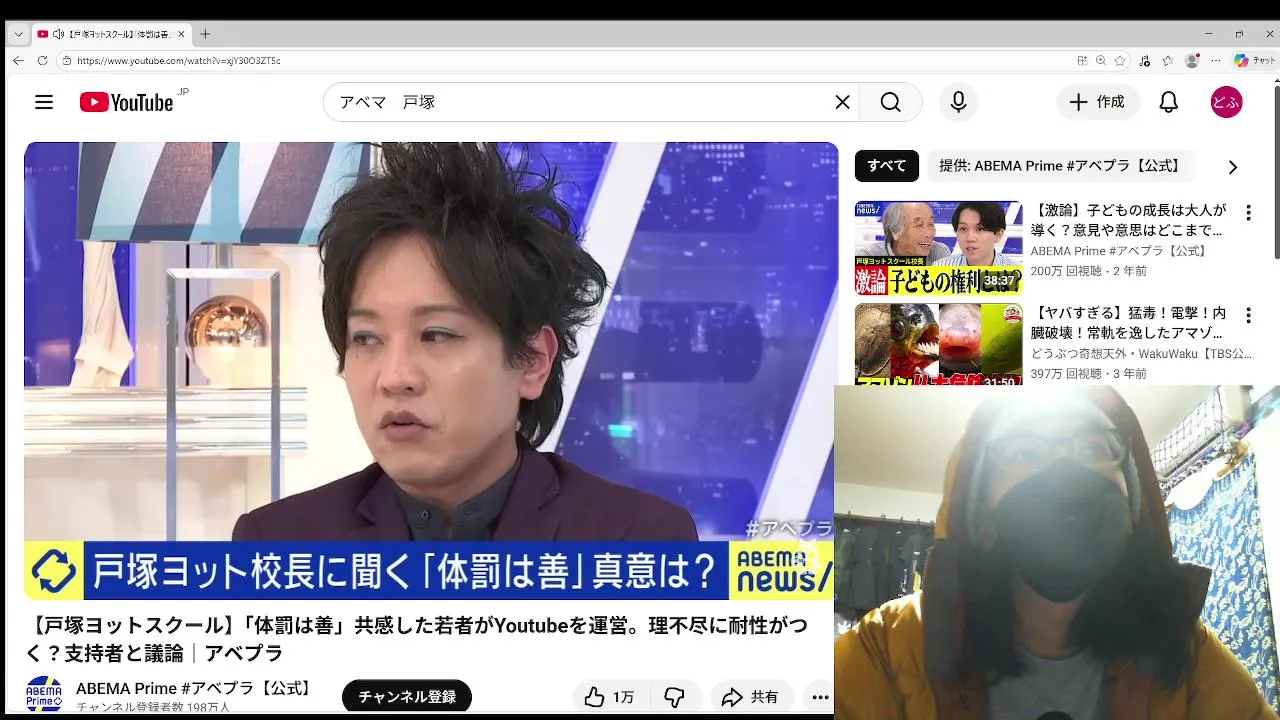1280x720 pixels.
Task: Show more filter chips with right arrow
Action: [x=1232, y=167]
